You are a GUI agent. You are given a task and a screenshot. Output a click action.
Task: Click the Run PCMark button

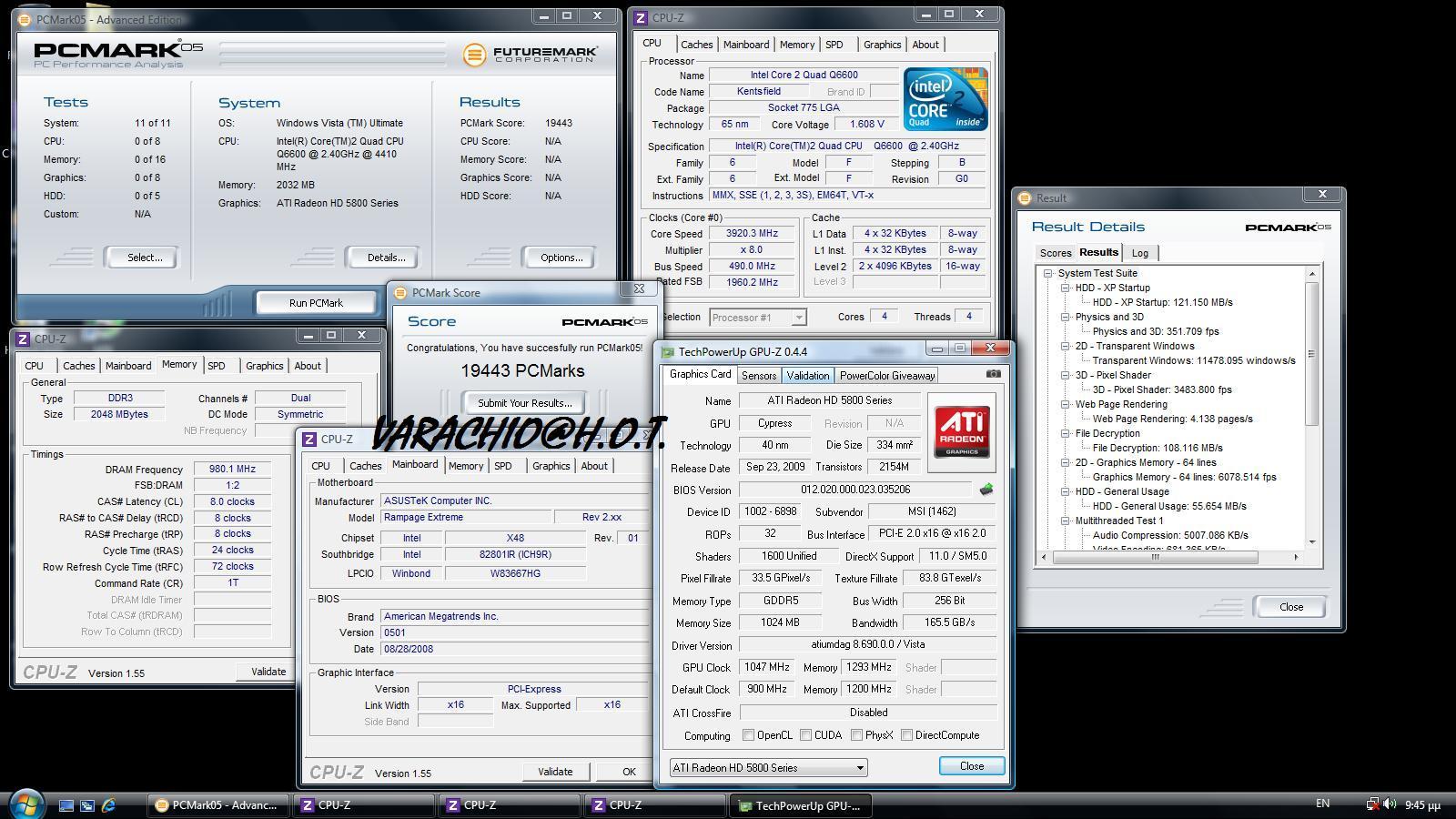pyautogui.click(x=316, y=302)
